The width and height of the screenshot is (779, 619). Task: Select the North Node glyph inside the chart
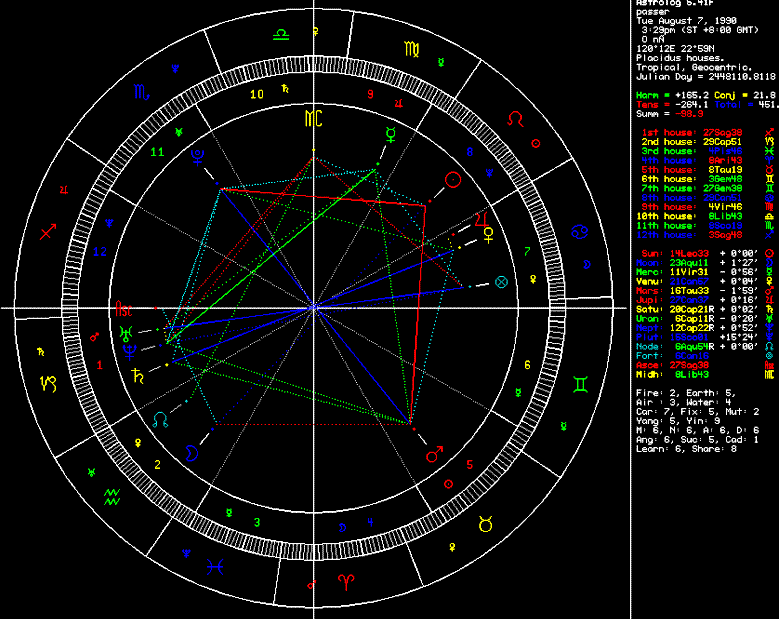click(160, 419)
